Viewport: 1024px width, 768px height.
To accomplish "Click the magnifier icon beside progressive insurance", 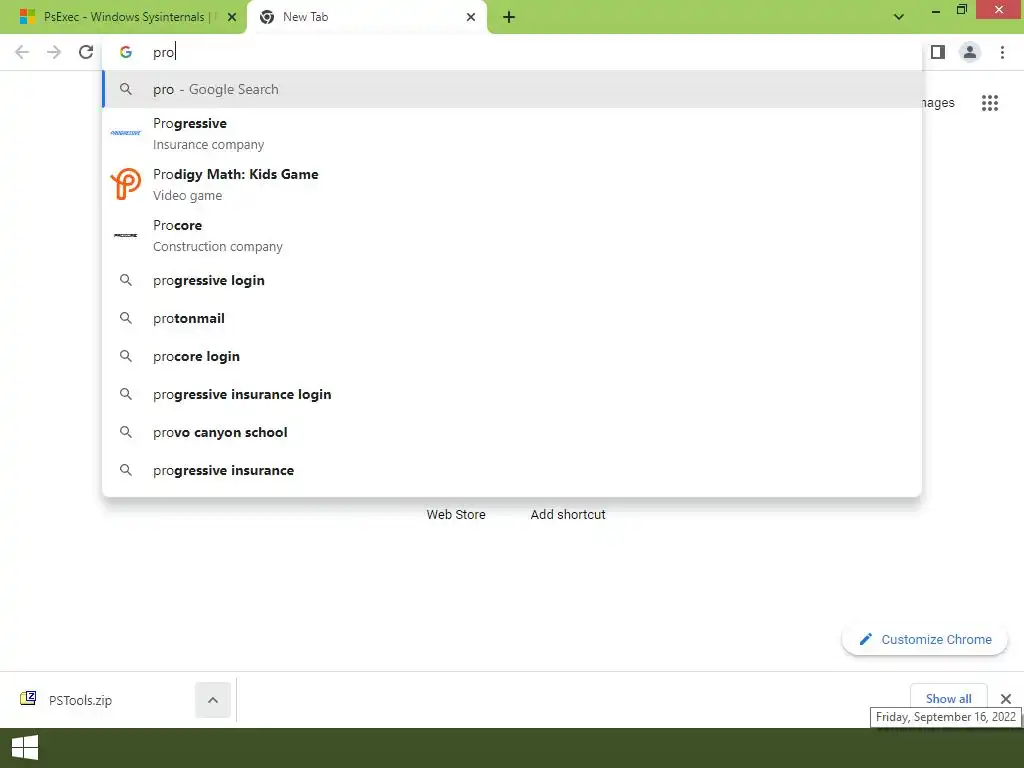I will tap(126, 470).
